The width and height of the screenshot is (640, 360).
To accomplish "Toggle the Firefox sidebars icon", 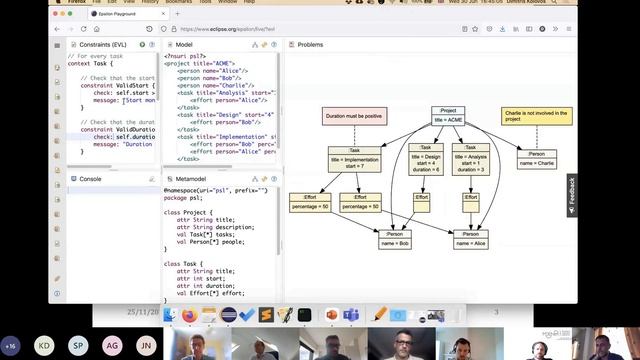I will pyautogui.click(x=529, y=29).
